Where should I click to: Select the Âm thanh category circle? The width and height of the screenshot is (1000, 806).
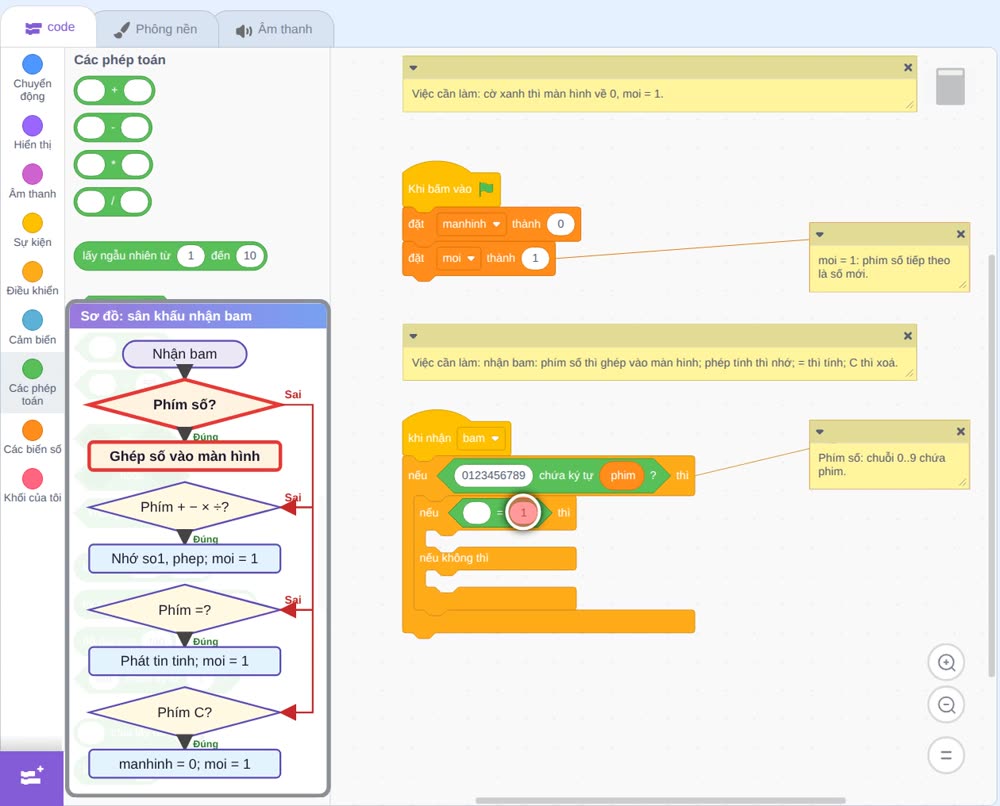(x=33, y=174)
